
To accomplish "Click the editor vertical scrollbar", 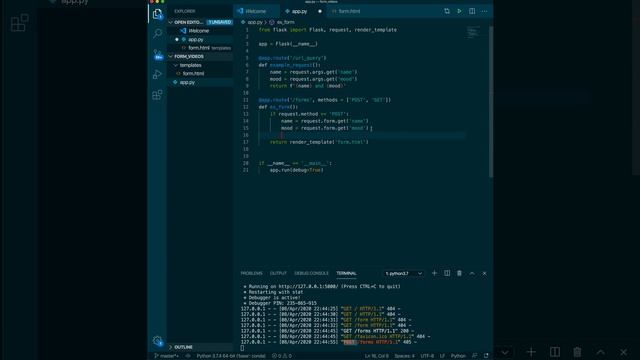I will coord(491,102).
